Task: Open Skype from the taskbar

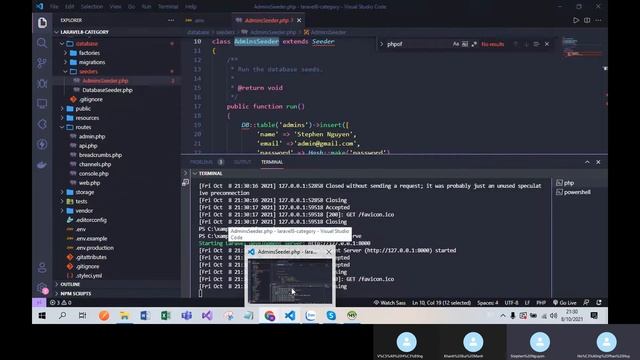Action: click(331, 316)
